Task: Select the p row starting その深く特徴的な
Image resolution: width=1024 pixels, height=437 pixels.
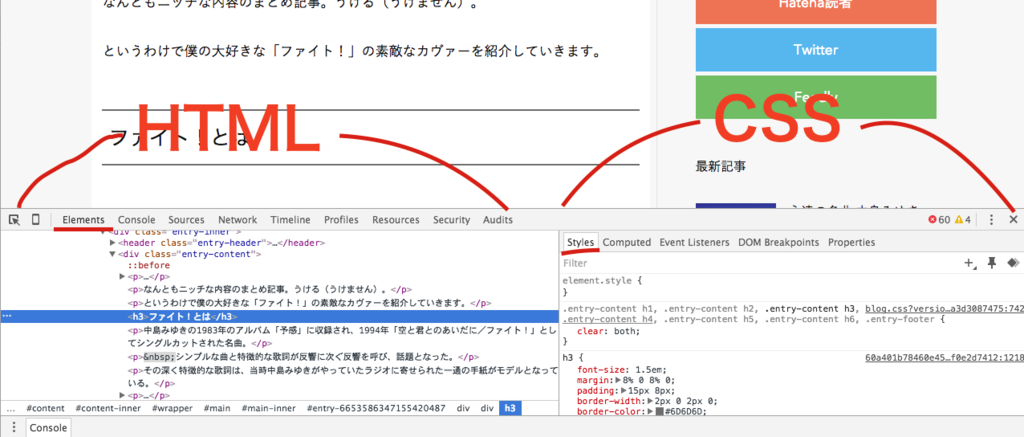Action: pyautogui.click(x=342, y=377)
